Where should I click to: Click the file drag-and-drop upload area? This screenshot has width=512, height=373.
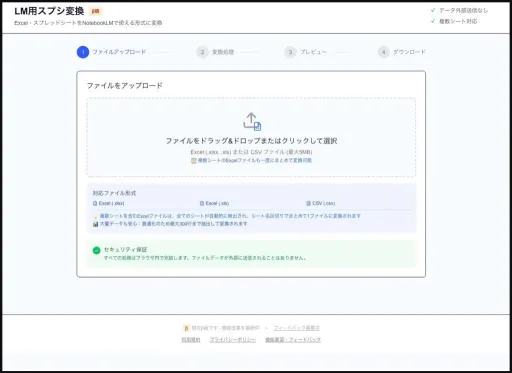tap(251, 137)
